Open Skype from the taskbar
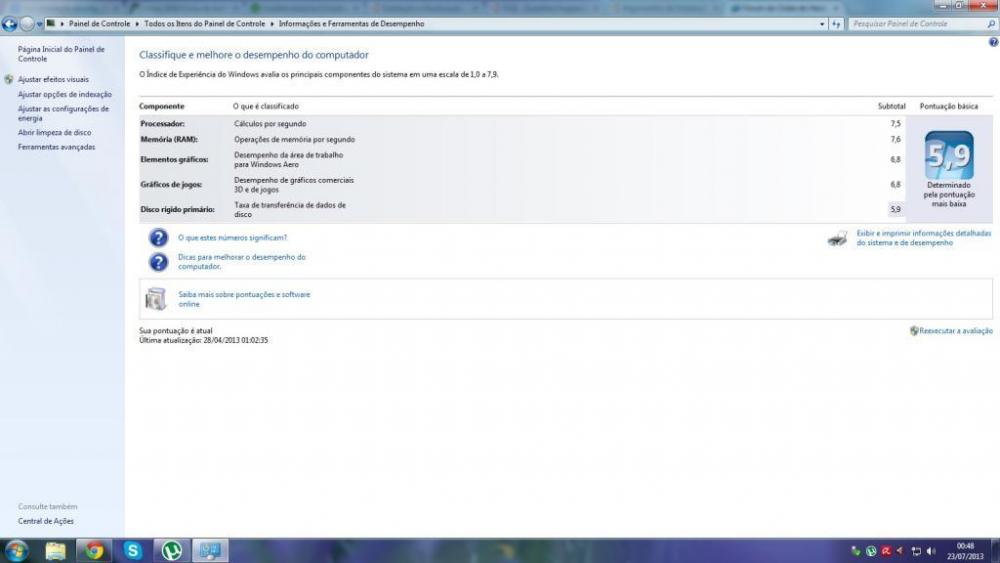Viewport: 1000px width, 563px height. [133, 550]
